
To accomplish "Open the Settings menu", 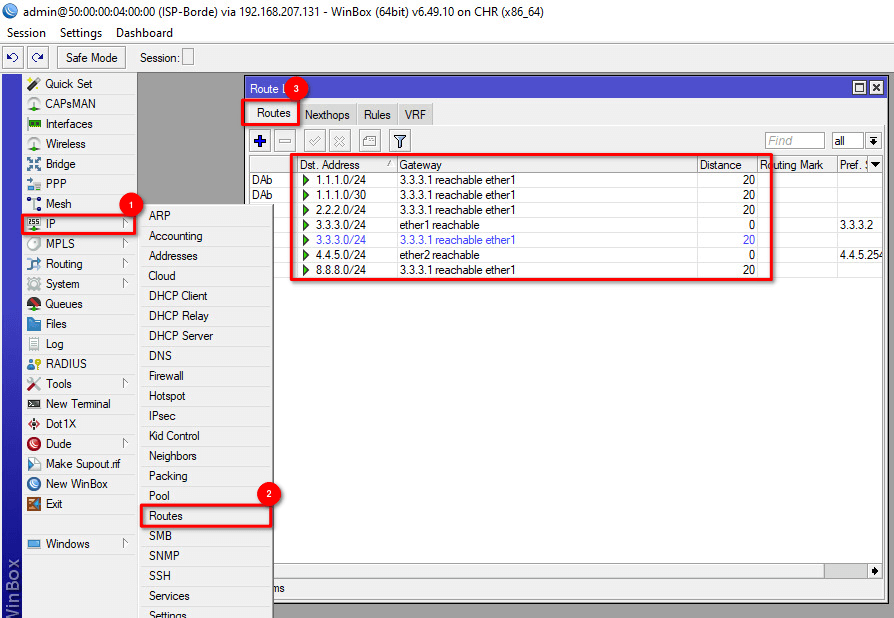I will (x=81, y=33).
